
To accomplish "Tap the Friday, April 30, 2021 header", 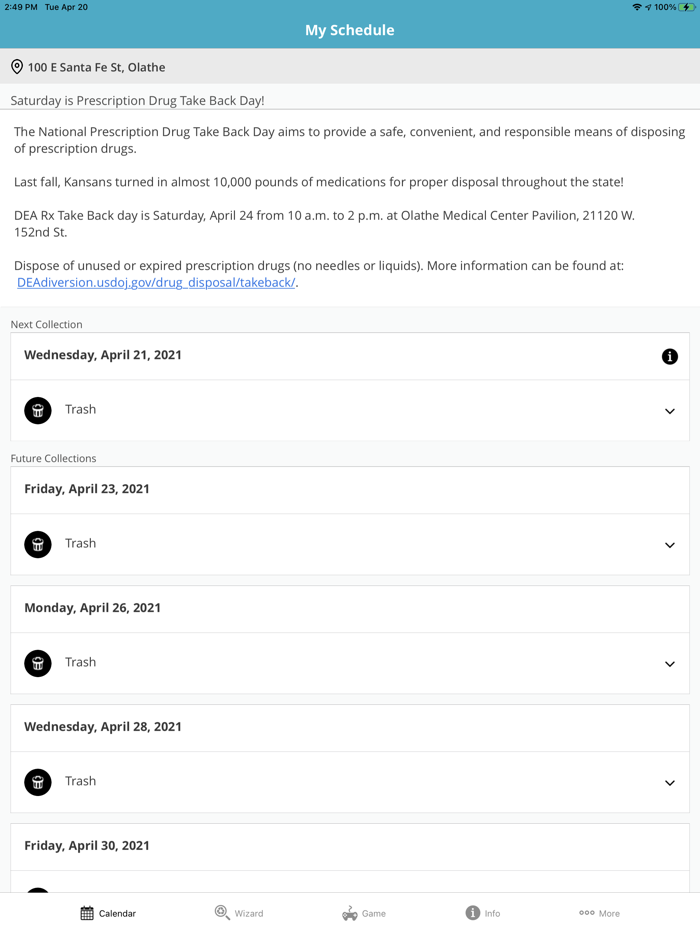I will 86,846.
